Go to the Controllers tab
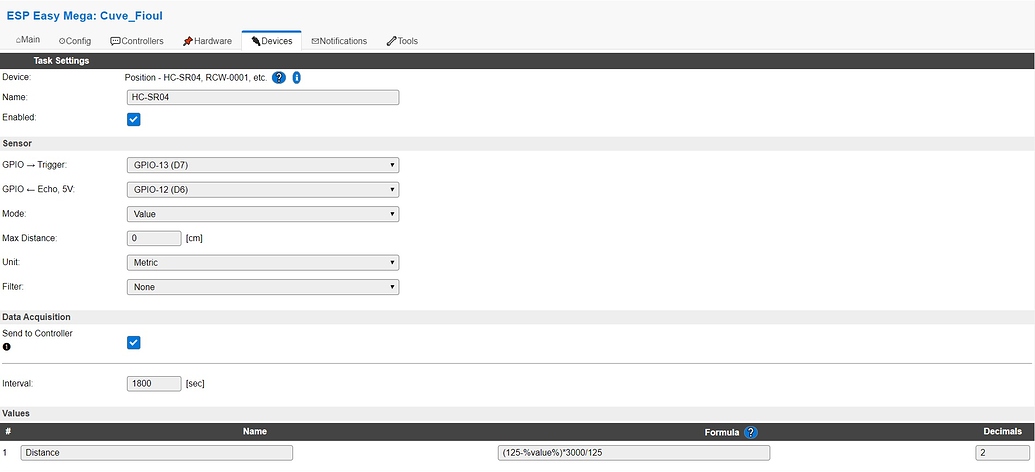 [136, 41]
